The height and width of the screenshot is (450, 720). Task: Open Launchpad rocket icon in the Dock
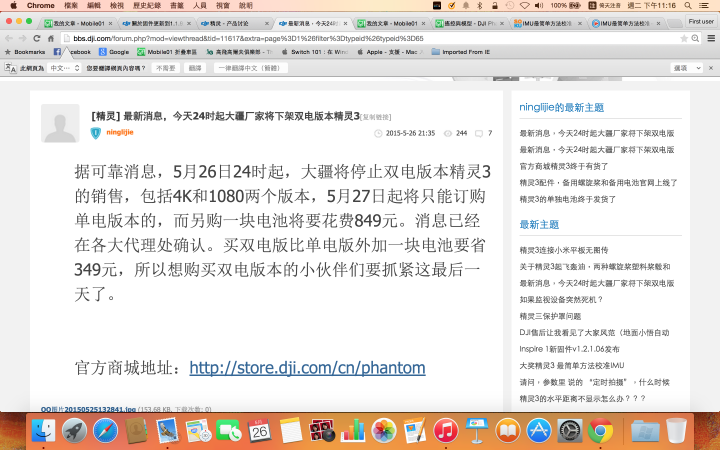click(x=74, y=431)
